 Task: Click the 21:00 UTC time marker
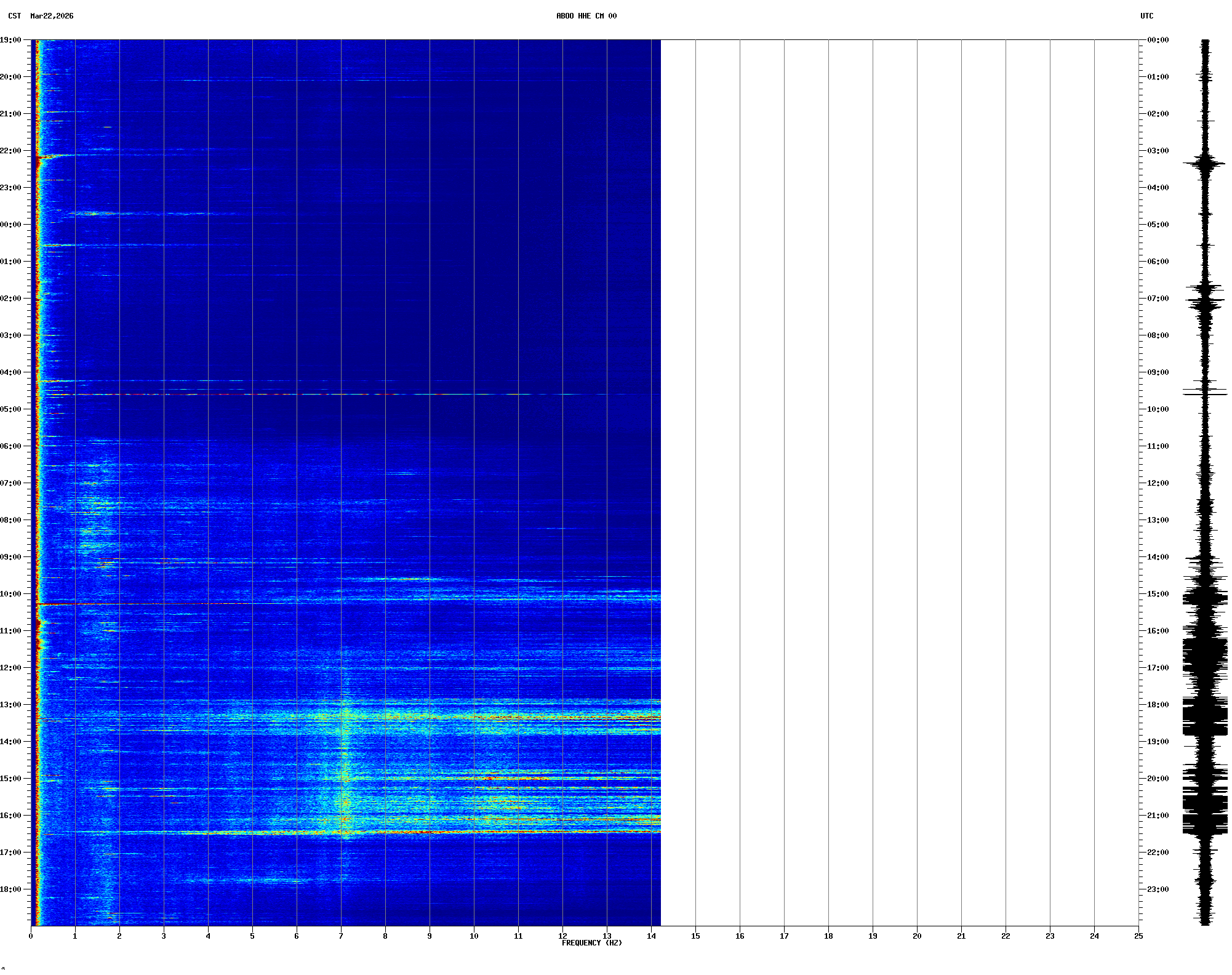click(1158, 816)
